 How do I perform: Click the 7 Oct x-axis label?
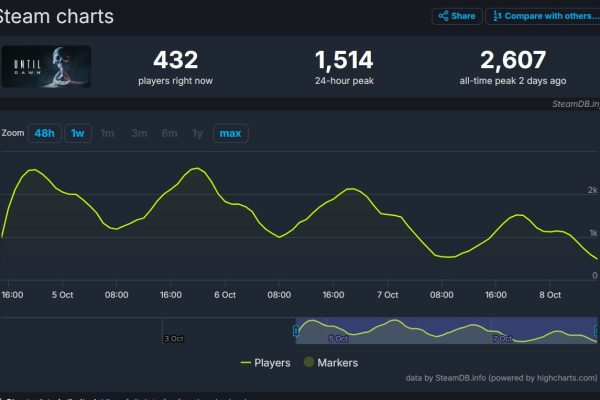pos(388,295)
